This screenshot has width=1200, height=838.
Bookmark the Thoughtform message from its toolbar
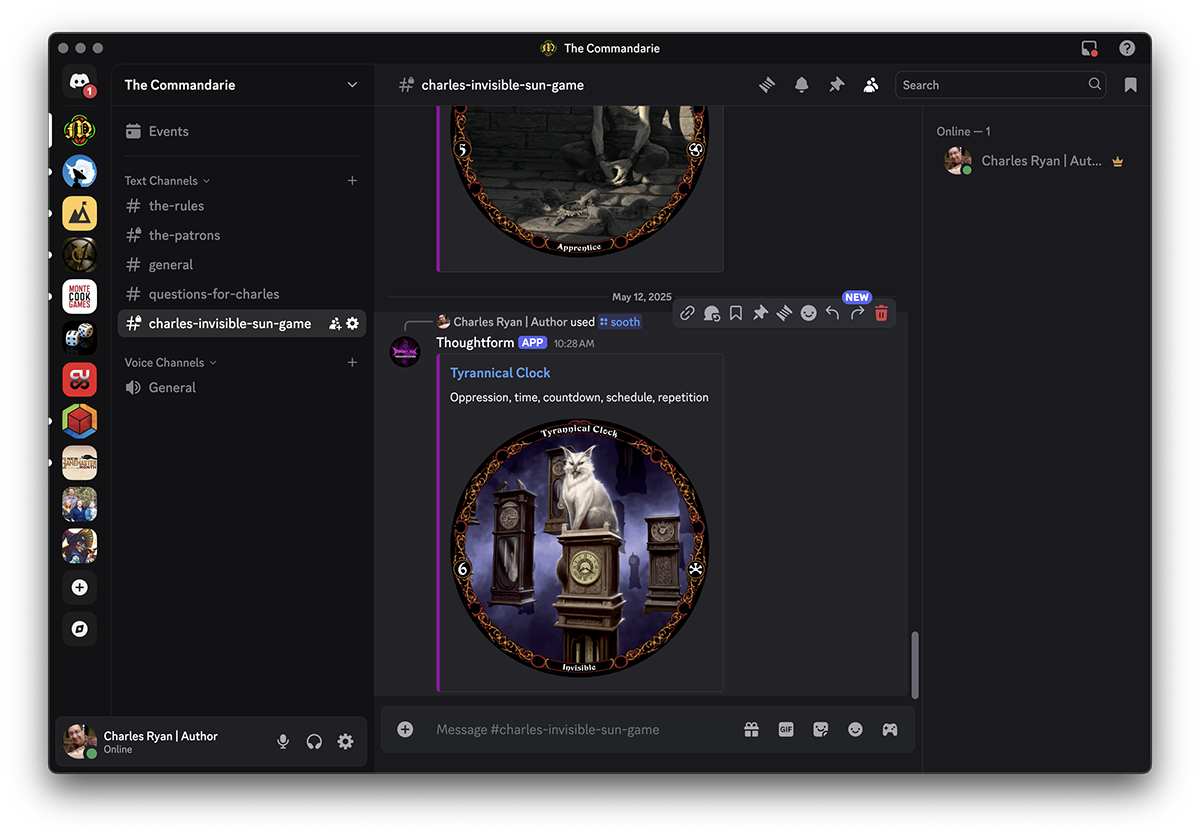(x=736, y=313)
